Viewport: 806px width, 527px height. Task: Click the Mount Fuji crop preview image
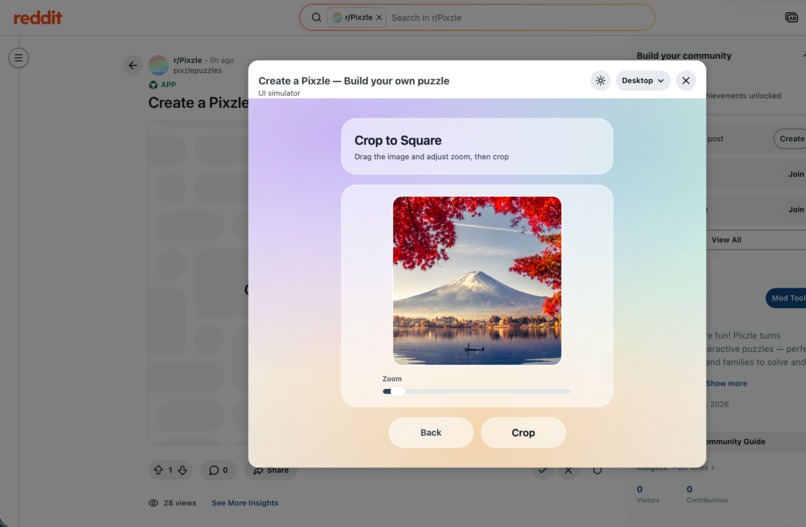(477, 281)
